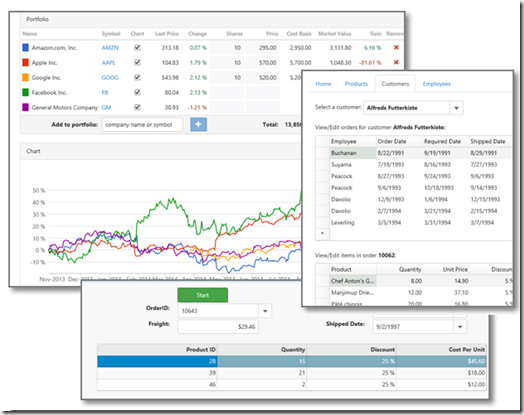Image resolution: width=524 pixels, height=415 pixels.
Task: Click the orange Google color swatch
Action: click(25, 78)
